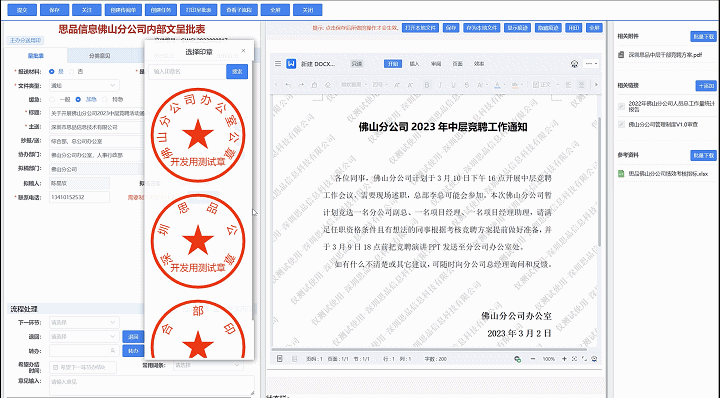Click the align icon in editor toolbar
This screenshot has height=398, width=720.
tap(568, 85)
